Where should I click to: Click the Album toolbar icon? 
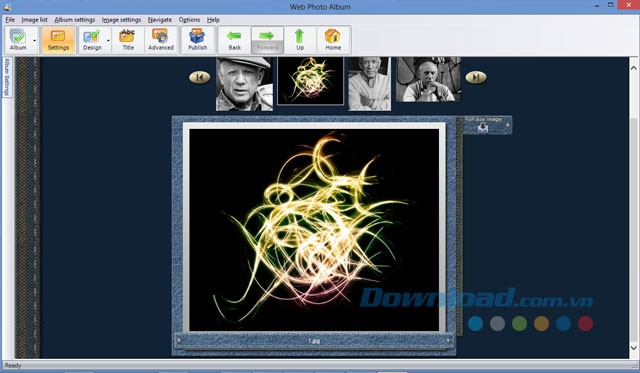click(x=18, y=40)
